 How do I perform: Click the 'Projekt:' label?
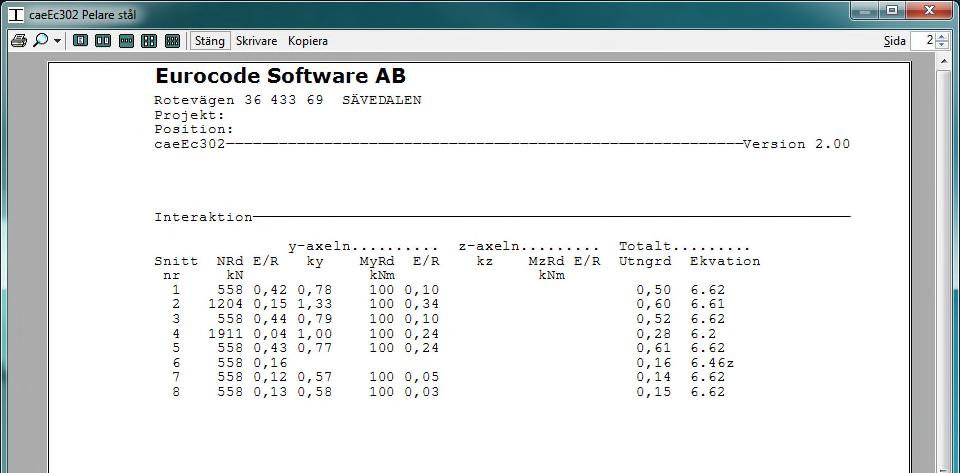(190, 115)
